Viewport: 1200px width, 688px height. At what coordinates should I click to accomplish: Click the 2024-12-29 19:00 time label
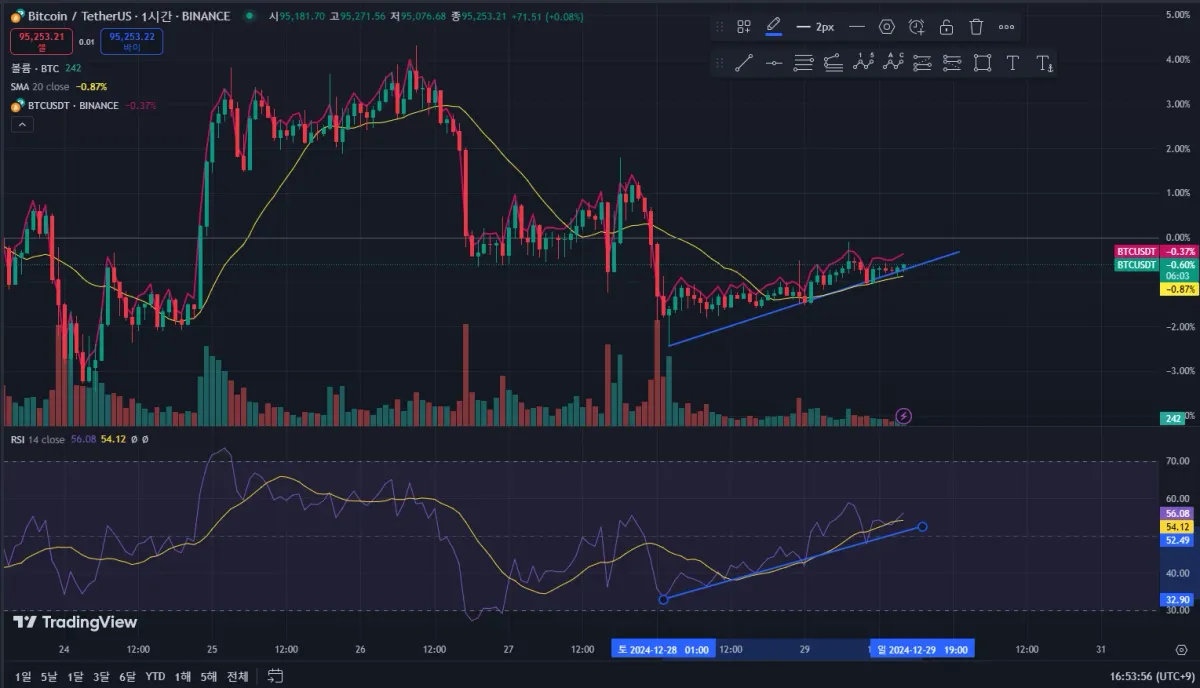tap(922, 649)
